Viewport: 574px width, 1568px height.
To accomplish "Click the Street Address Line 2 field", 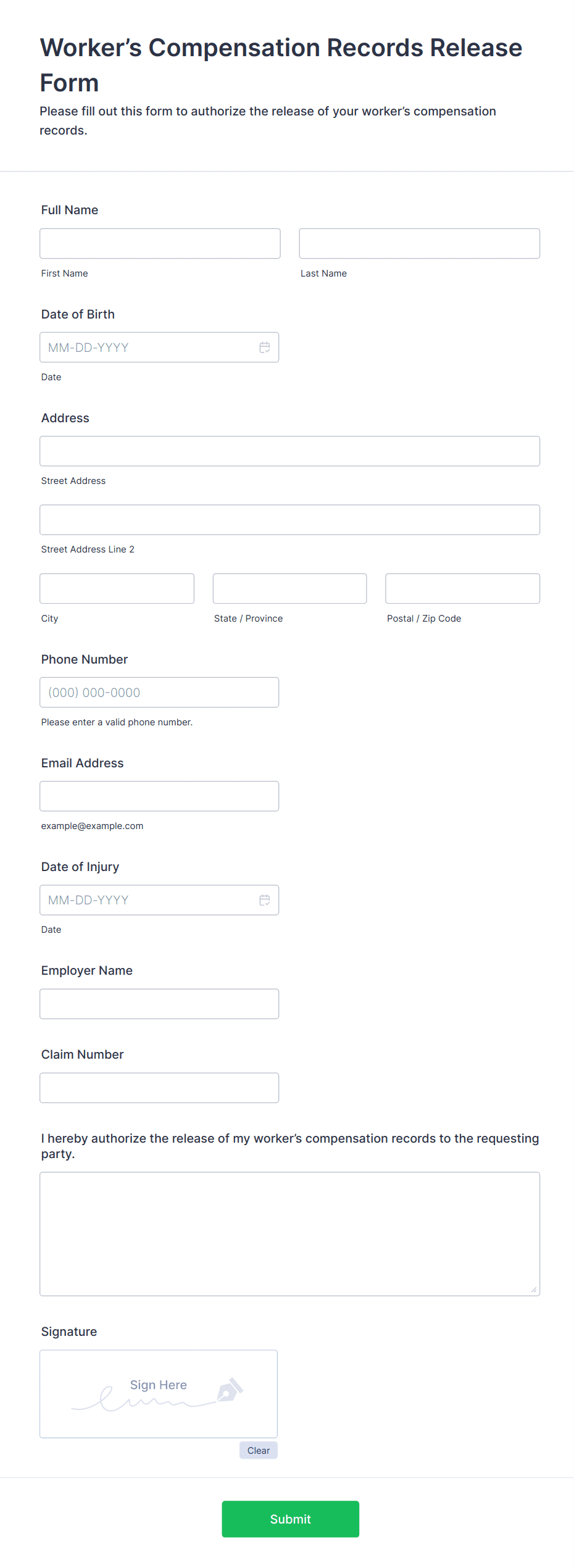I will (x=289, y=519).
